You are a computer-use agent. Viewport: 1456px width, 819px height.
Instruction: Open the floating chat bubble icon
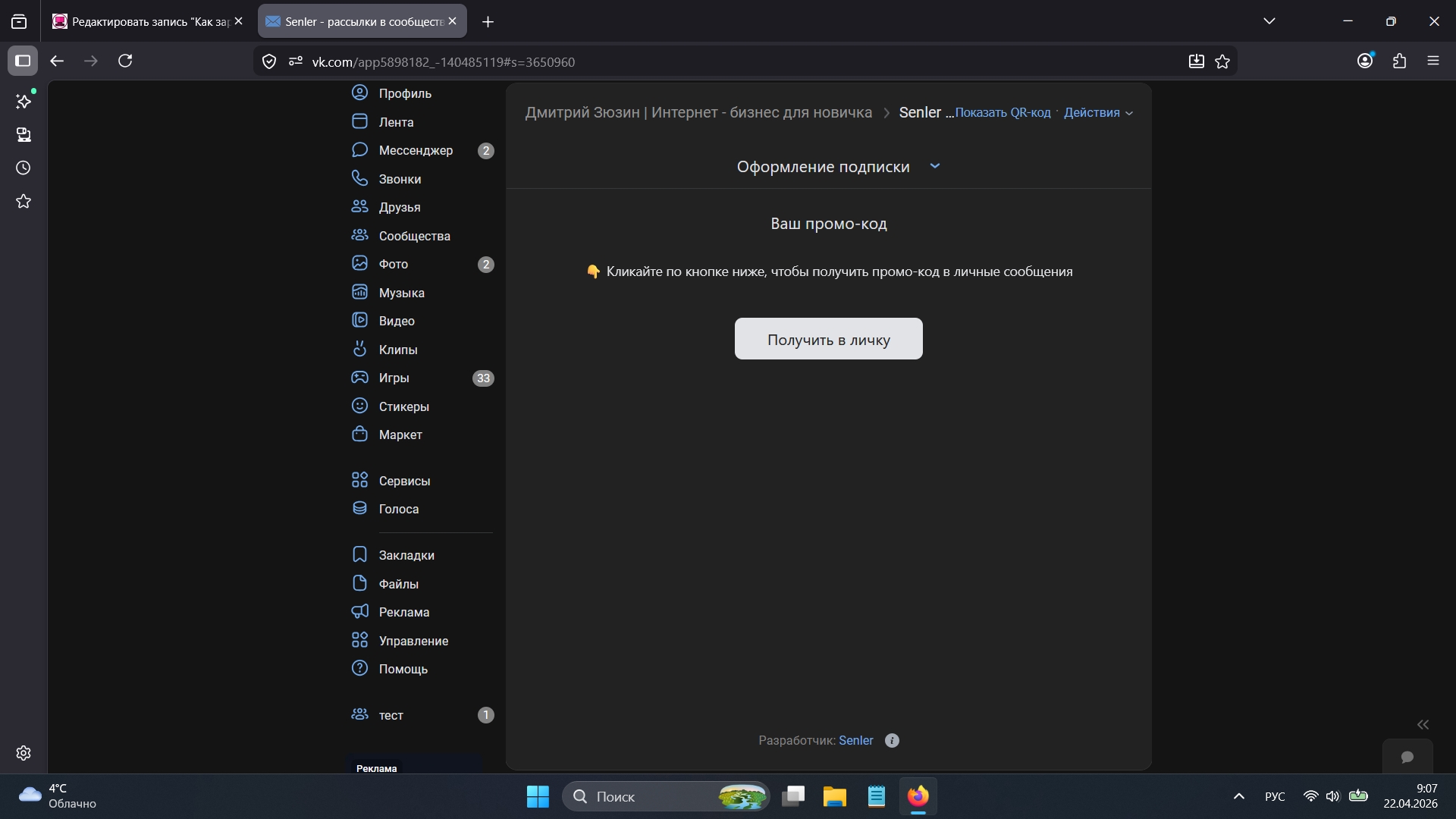point(1407,757)
